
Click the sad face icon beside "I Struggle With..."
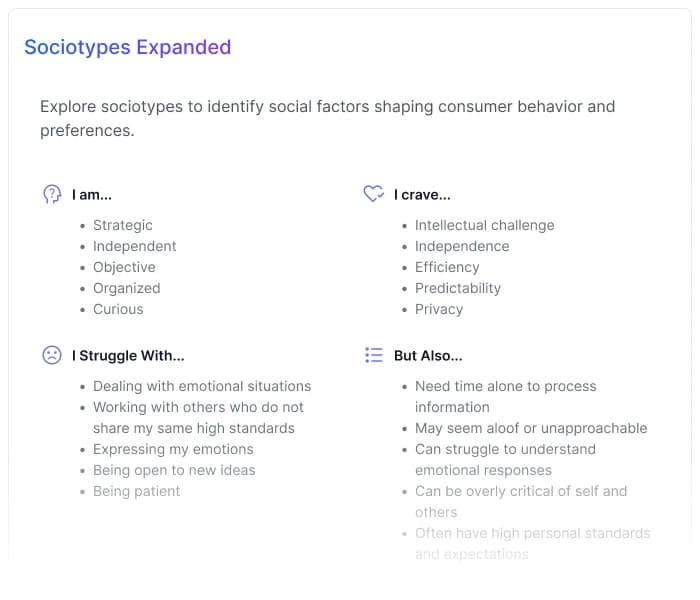click(x=52, y=355)
